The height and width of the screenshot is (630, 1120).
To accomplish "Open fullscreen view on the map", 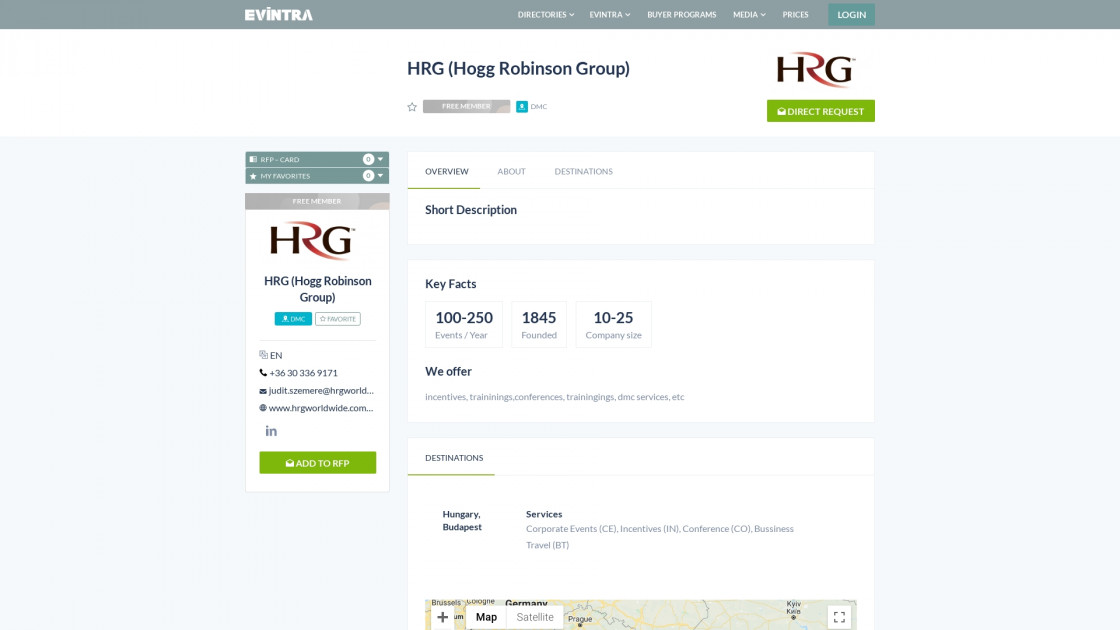I will click(x=839, y=617).
